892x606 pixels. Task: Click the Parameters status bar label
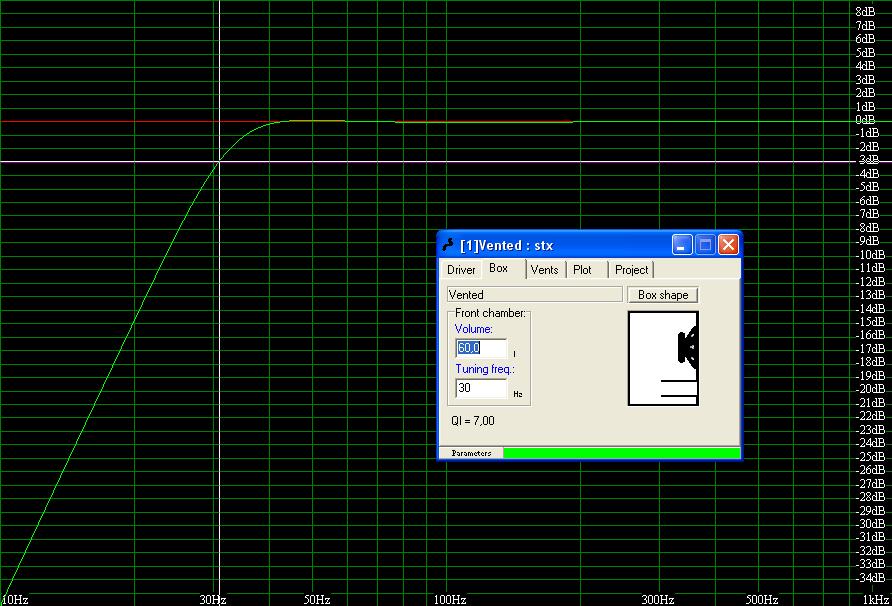[x=471, y=453]
